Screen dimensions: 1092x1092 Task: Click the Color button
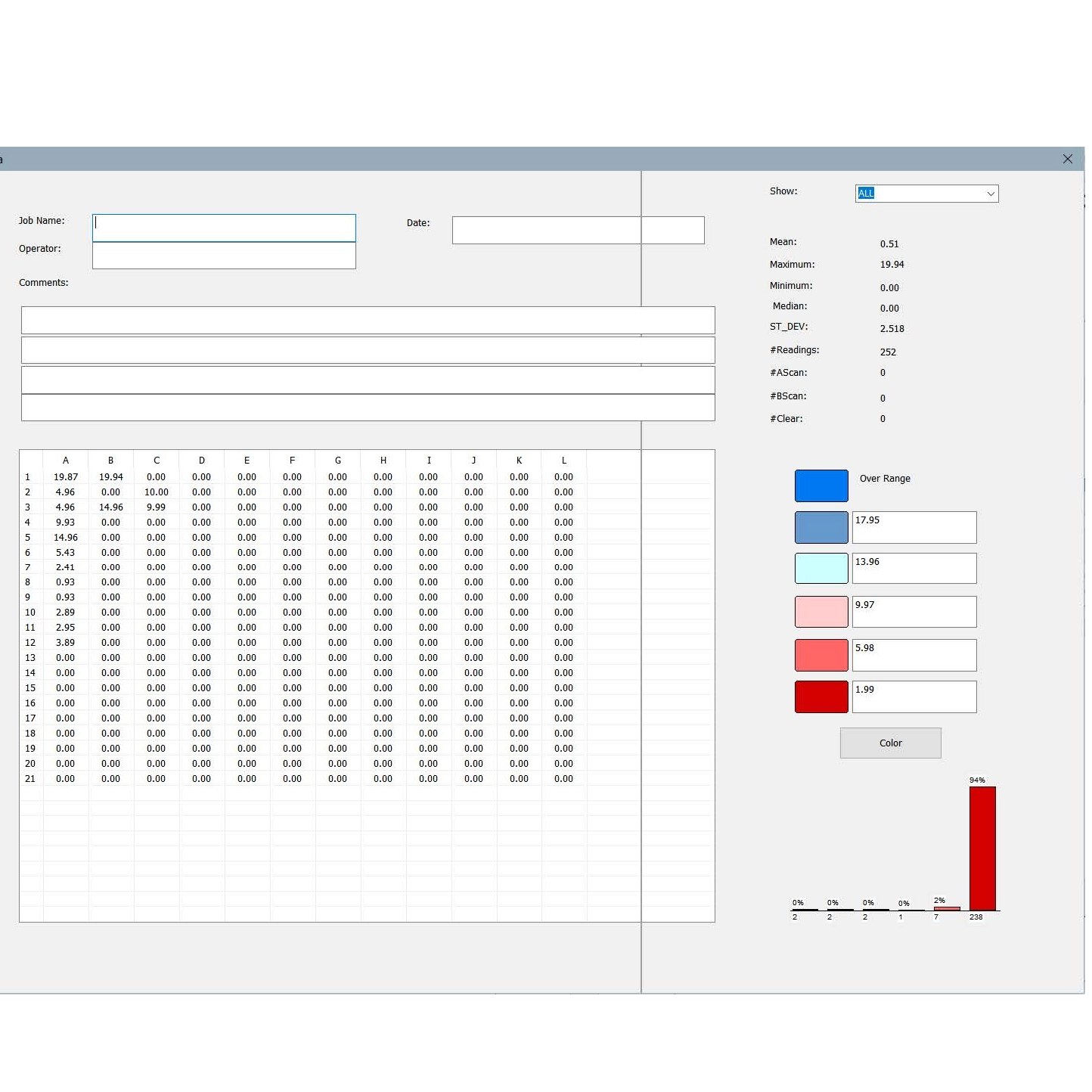tap(890, 743)
